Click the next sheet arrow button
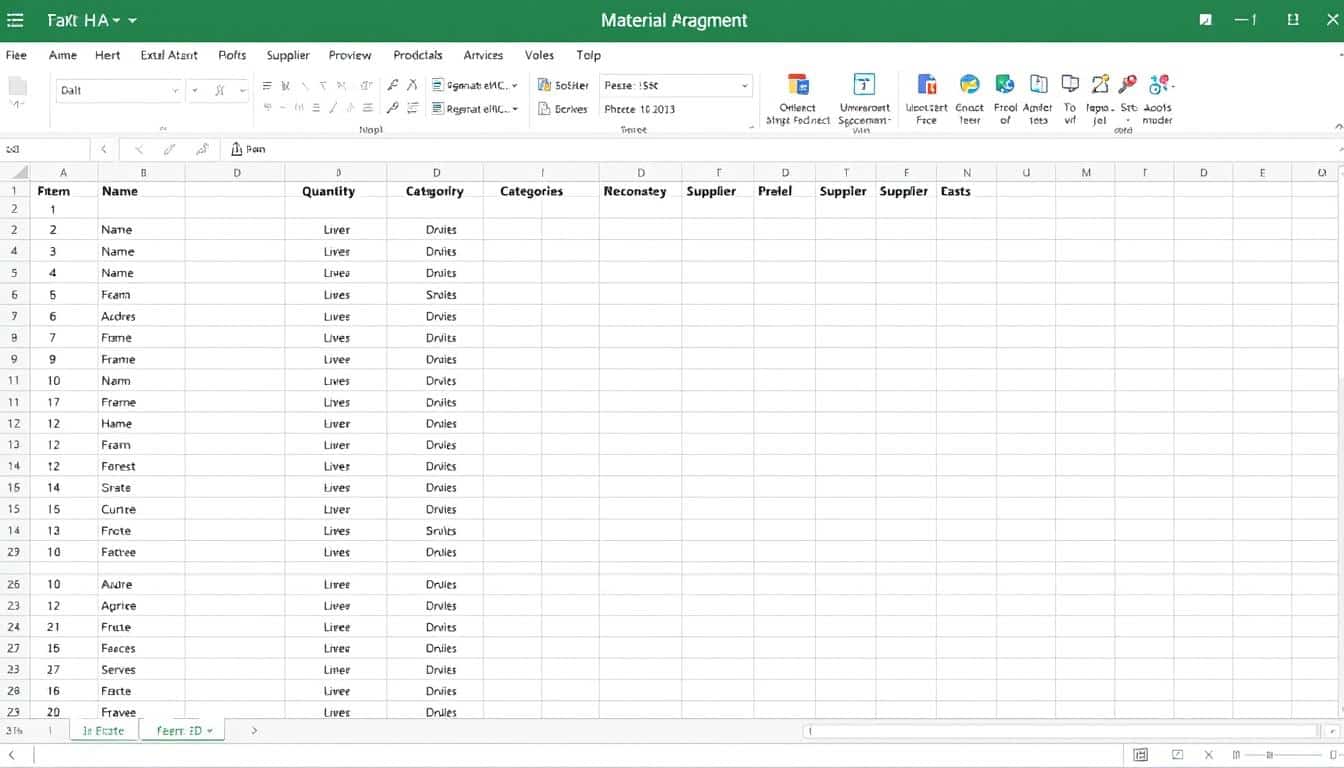The width and height of the screenshot is (1344, 768). (x=254, y=731)
